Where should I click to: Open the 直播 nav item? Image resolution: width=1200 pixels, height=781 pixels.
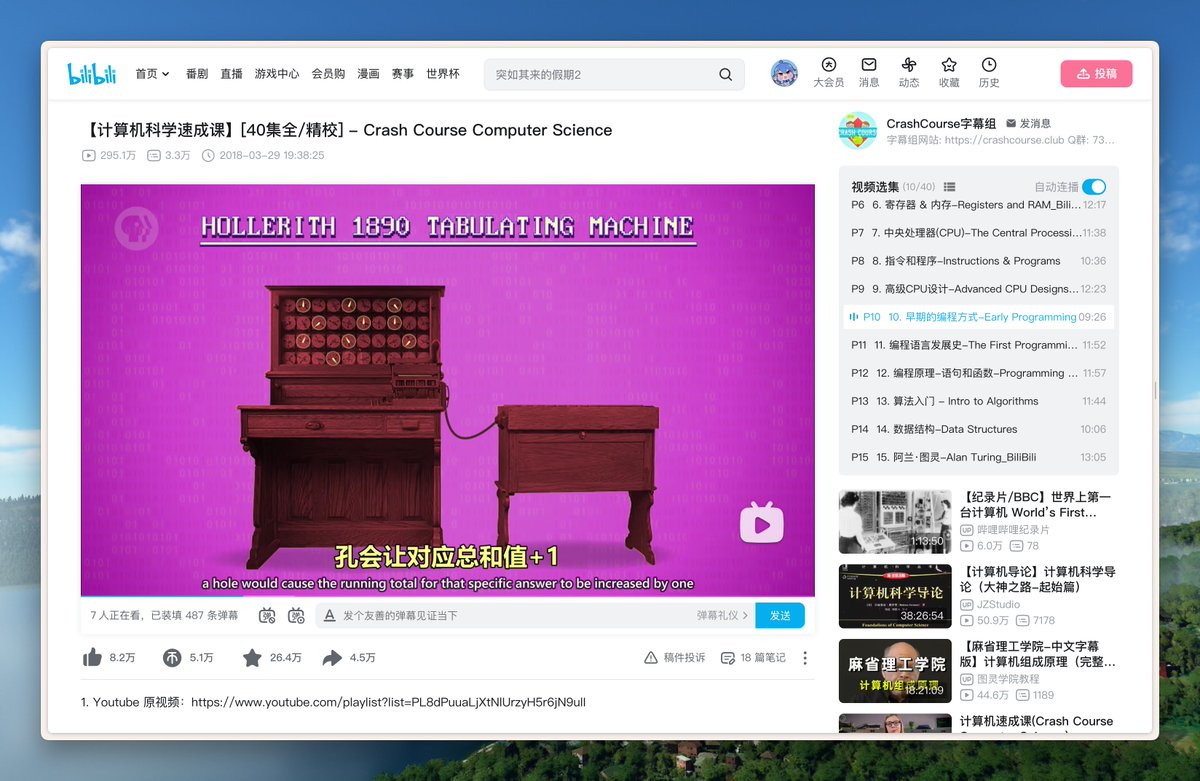pyautogui.click(x=231, y=74)
